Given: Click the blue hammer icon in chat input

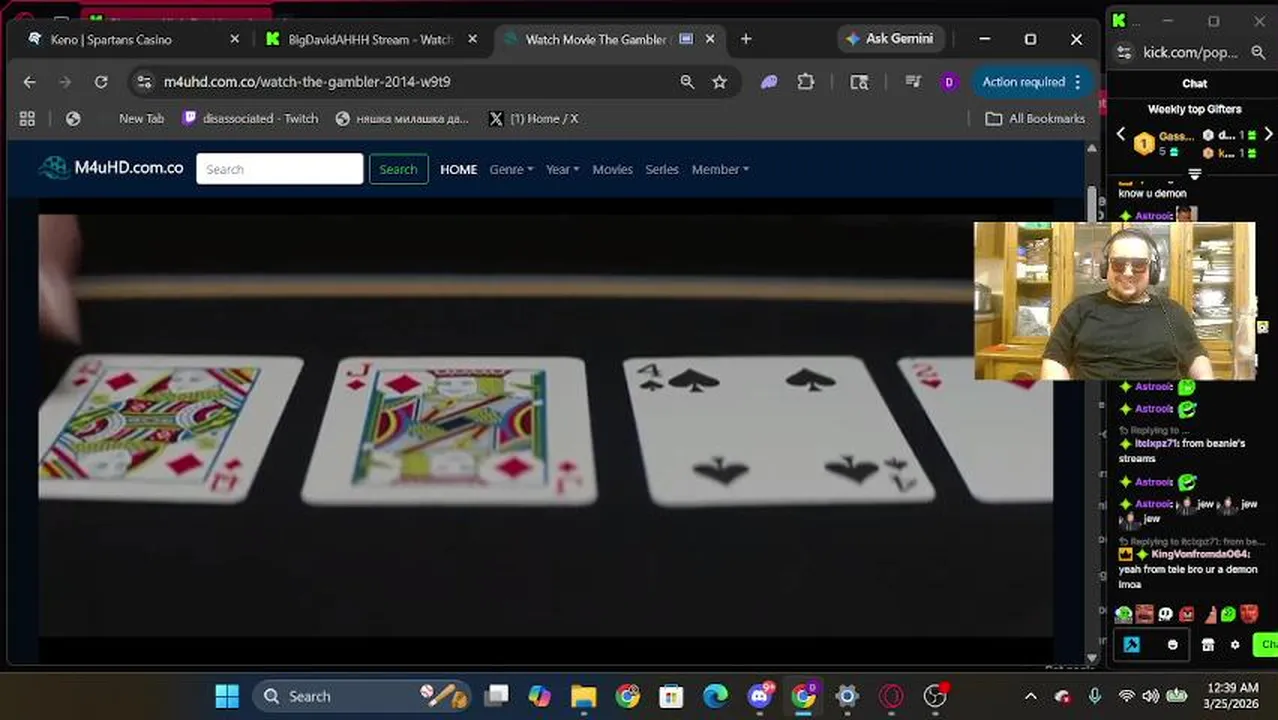Looking at the screenshot, I should click(1131, 645).
